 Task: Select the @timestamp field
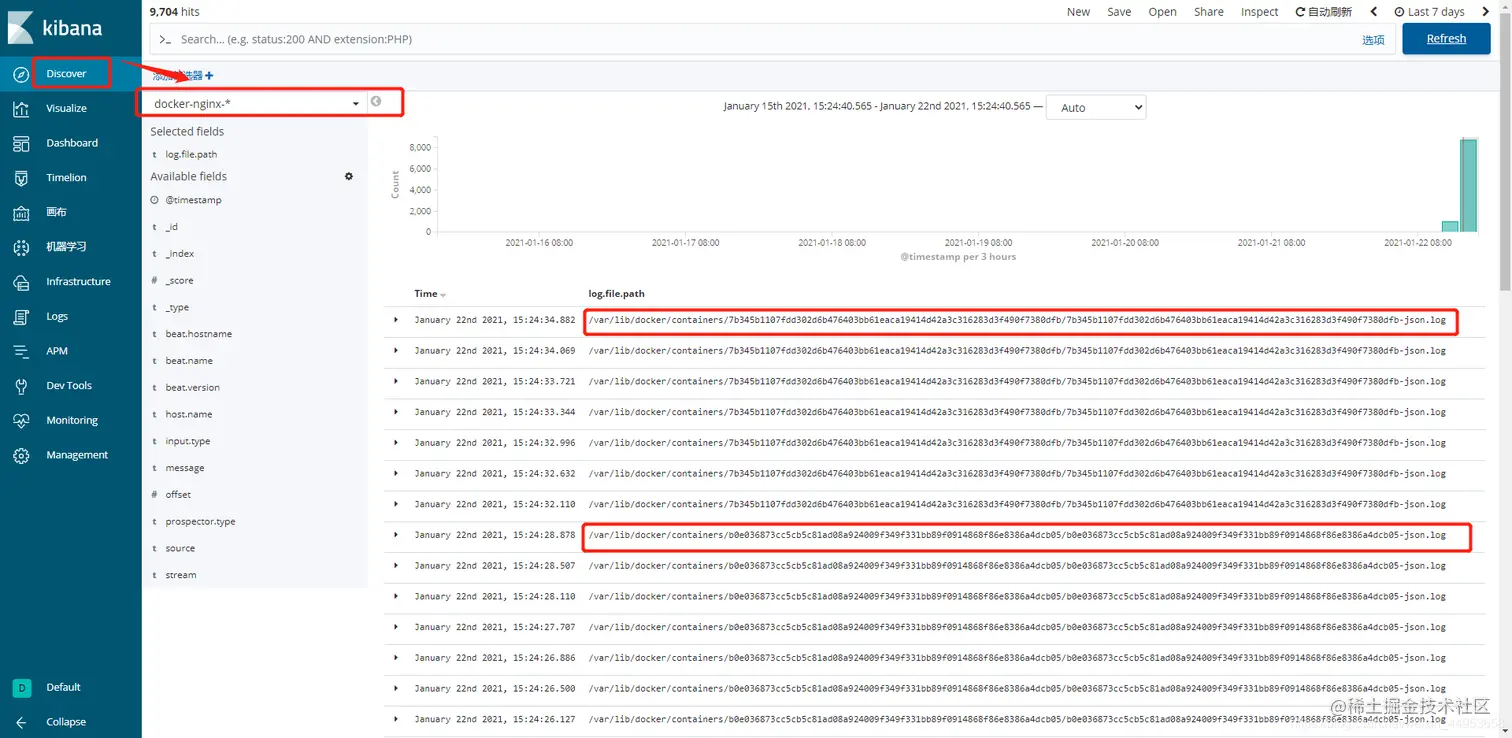pos(193,200)
